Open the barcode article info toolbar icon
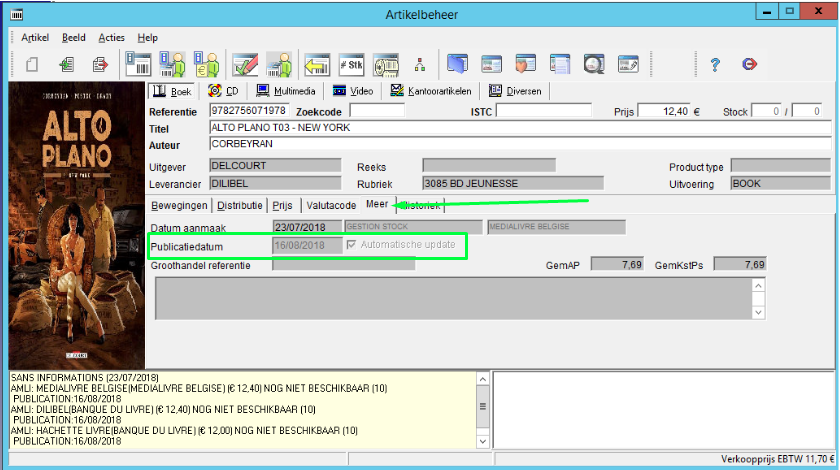The width and height of the screenshot is (840, 470). click(138, 64)
